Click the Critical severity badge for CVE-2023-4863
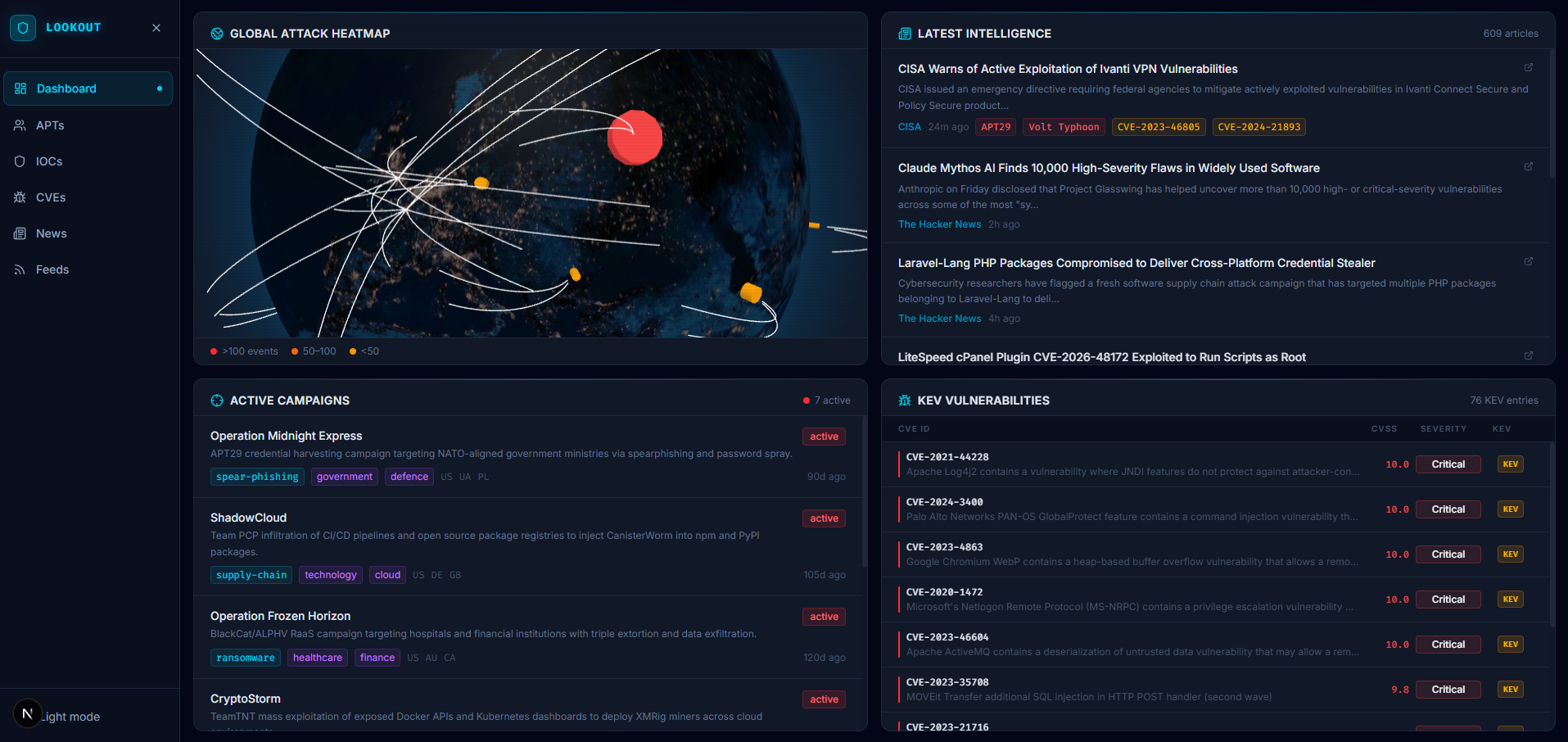This screenshot has height=742, width=1568. pyautogui.click(x=1448, y=554)
